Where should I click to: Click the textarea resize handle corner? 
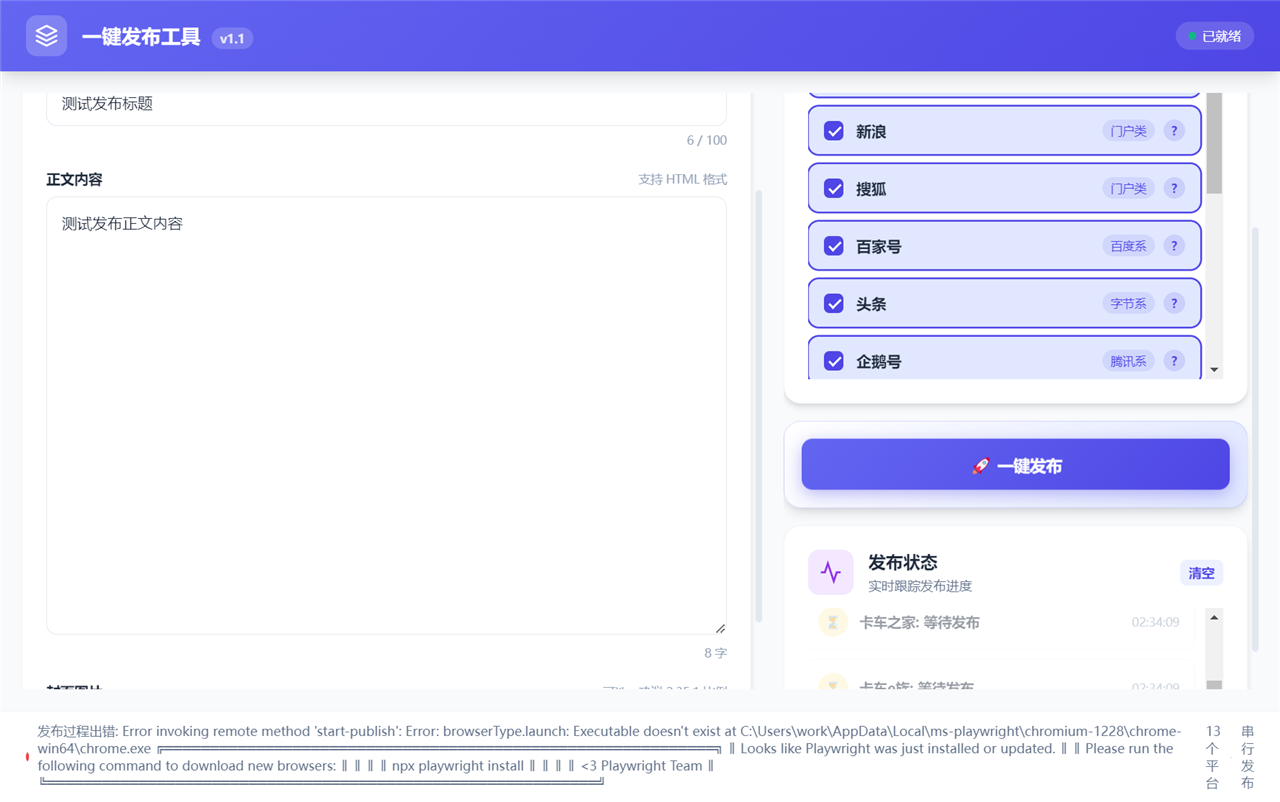[720, 628]
